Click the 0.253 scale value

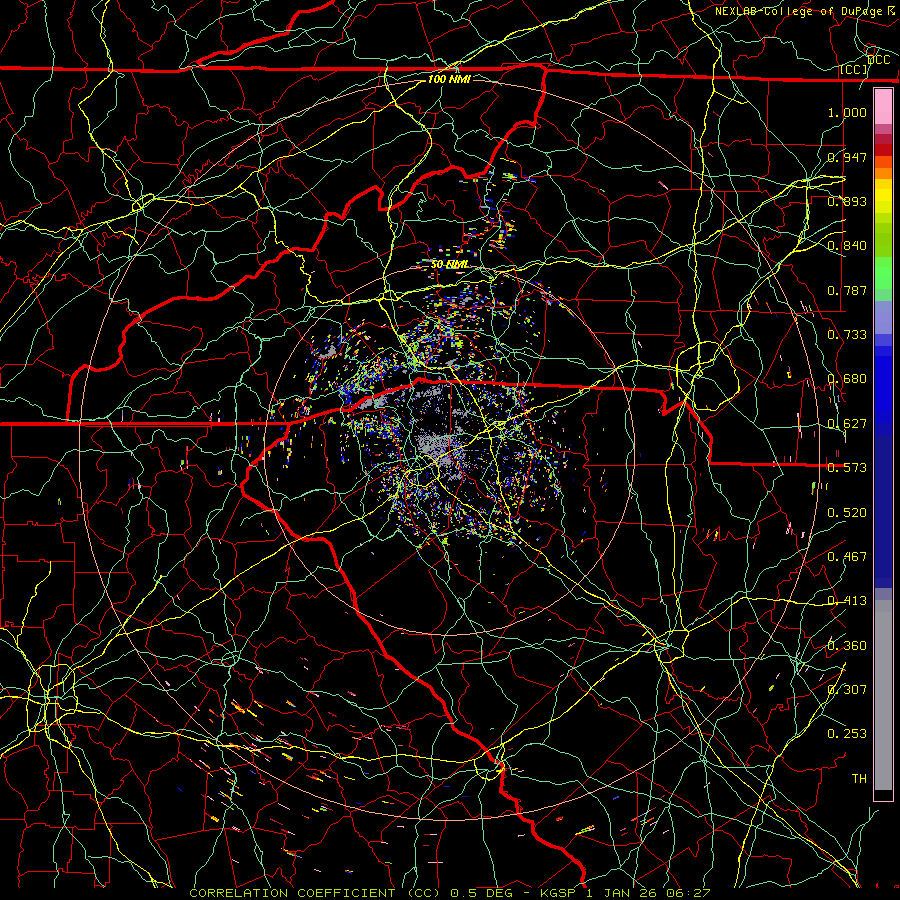pyautogui.click(x=847, y=734)
